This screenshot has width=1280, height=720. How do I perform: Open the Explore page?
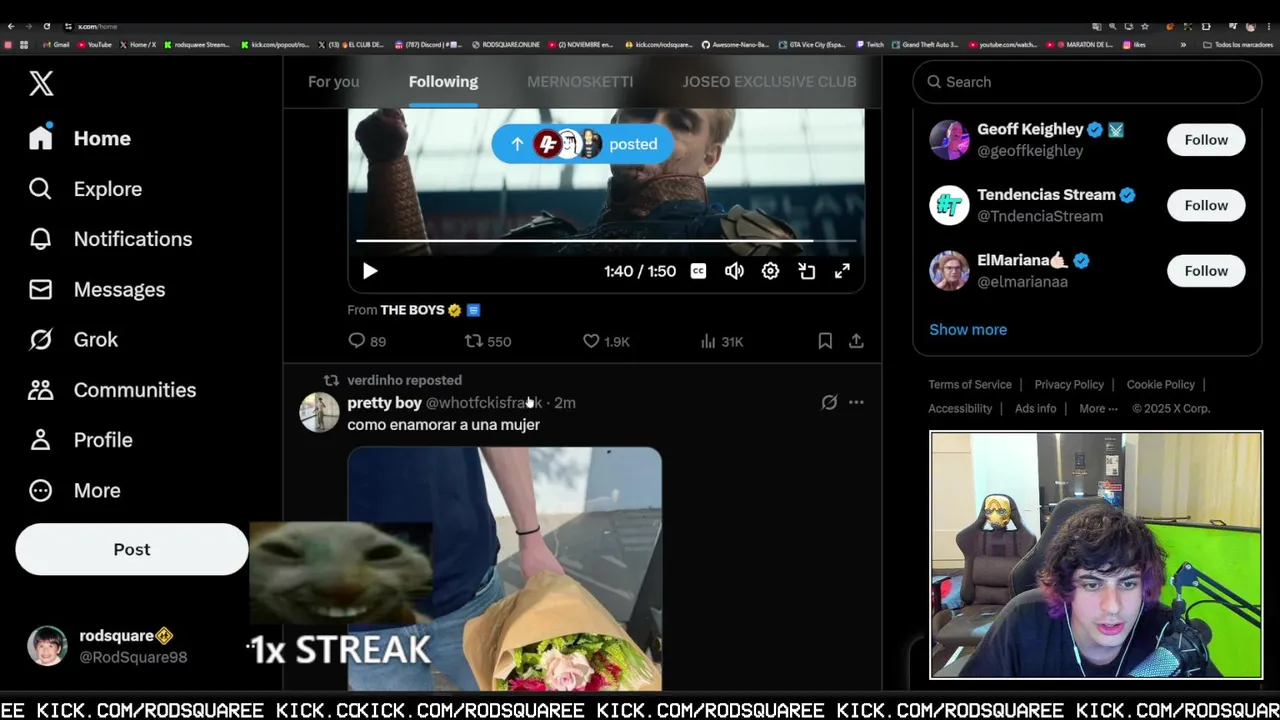[85, 189]
